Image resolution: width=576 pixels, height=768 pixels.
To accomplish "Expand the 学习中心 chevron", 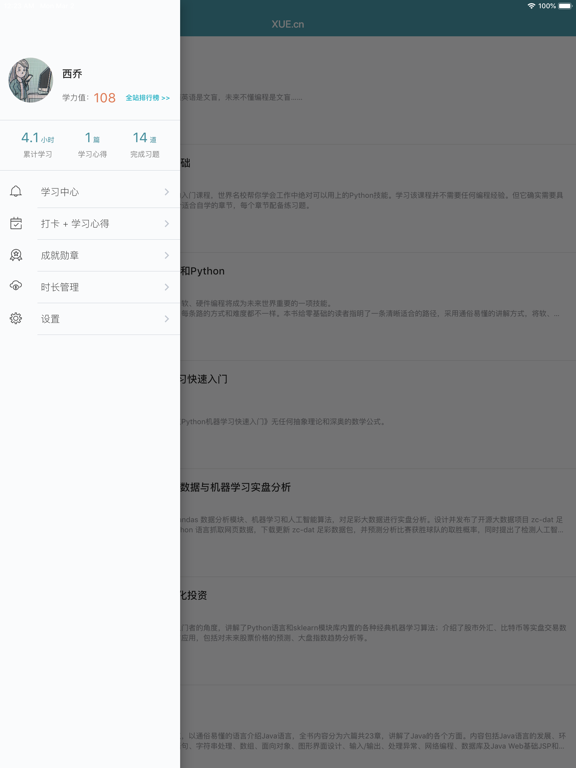I will [167, 192].
